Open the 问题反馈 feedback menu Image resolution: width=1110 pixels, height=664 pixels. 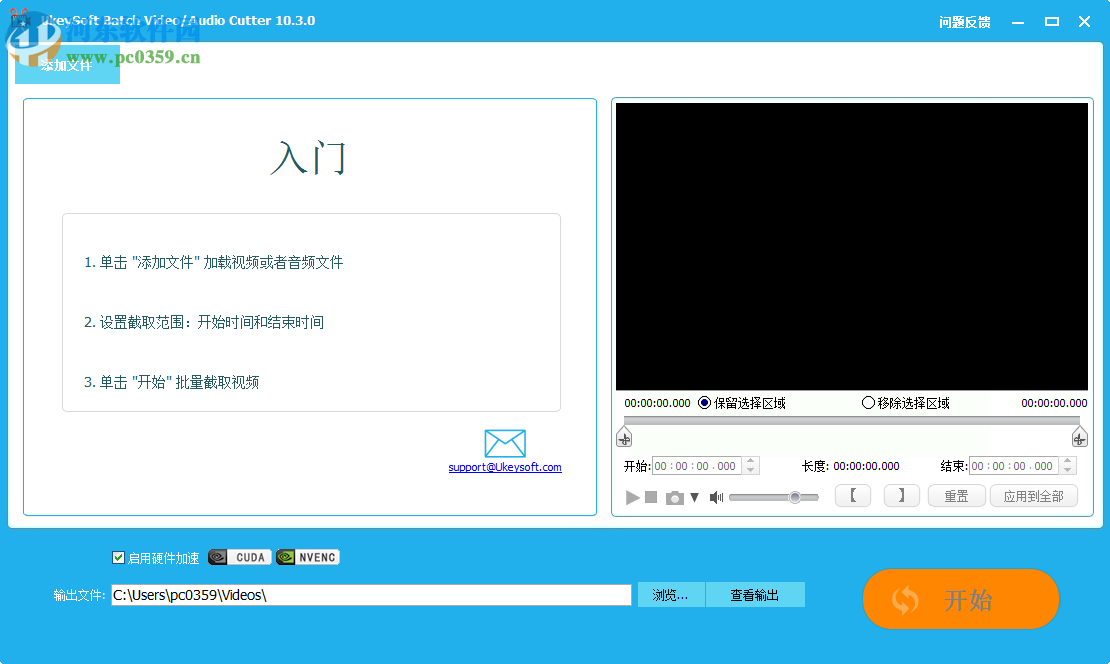[966, 21]
